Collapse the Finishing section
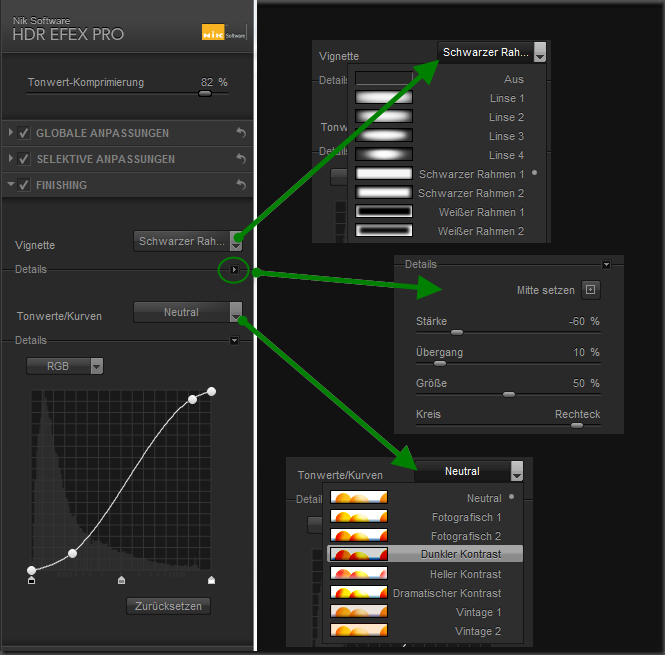 pyautogui.click(x=11, y=184)
